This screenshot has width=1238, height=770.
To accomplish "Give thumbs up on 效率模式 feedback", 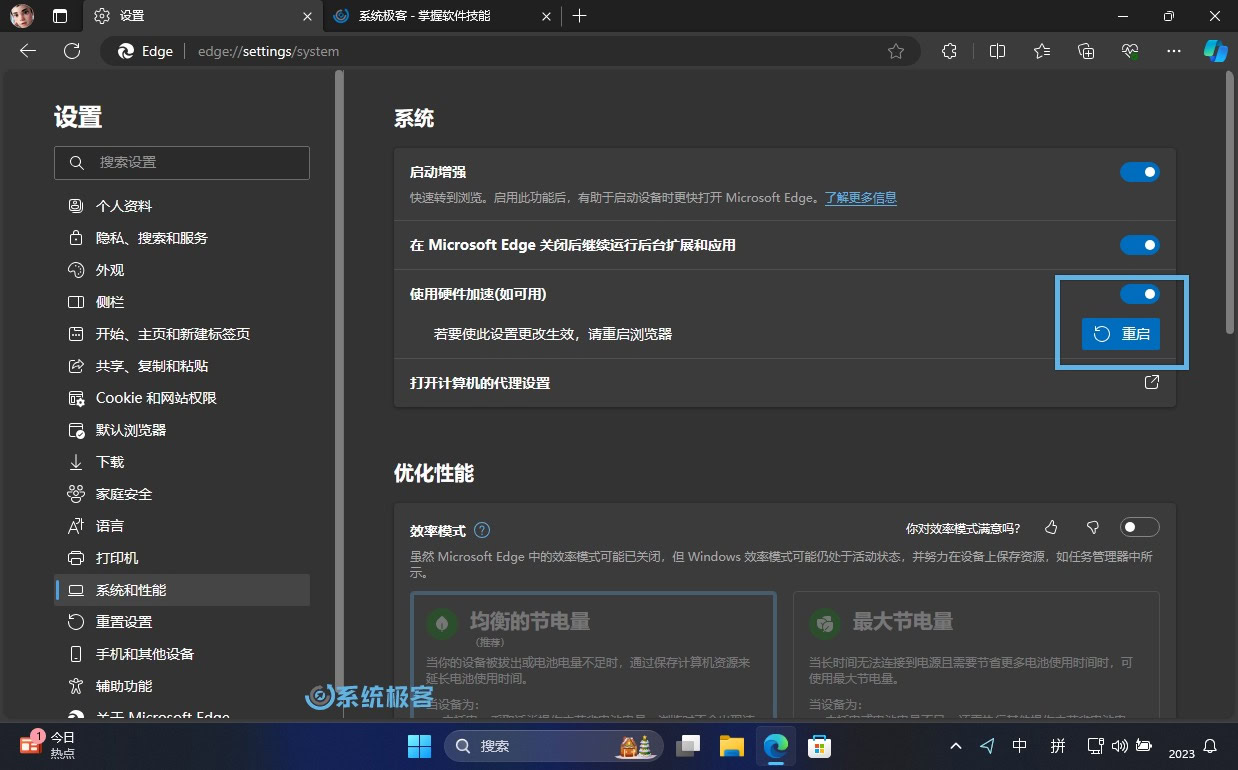I will coord(1051,527).
